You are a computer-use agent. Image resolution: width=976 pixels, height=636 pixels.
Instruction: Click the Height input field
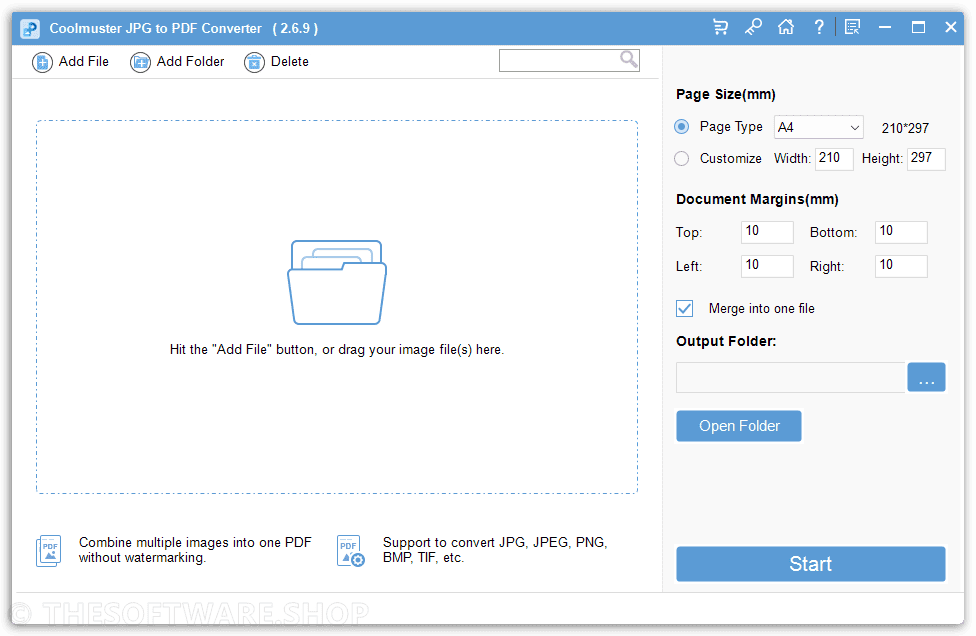point(926,159)
